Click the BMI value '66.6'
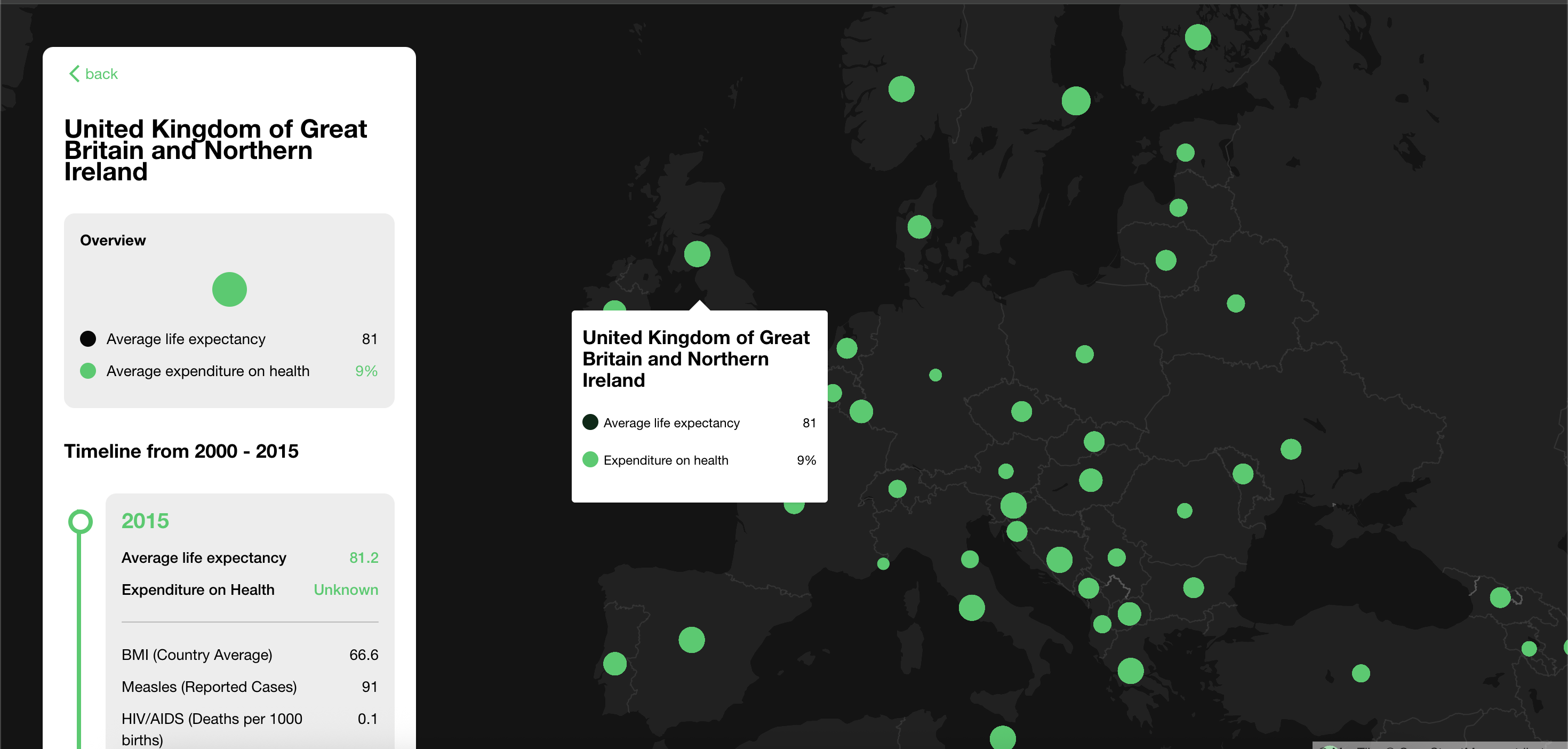 point(363,655)
